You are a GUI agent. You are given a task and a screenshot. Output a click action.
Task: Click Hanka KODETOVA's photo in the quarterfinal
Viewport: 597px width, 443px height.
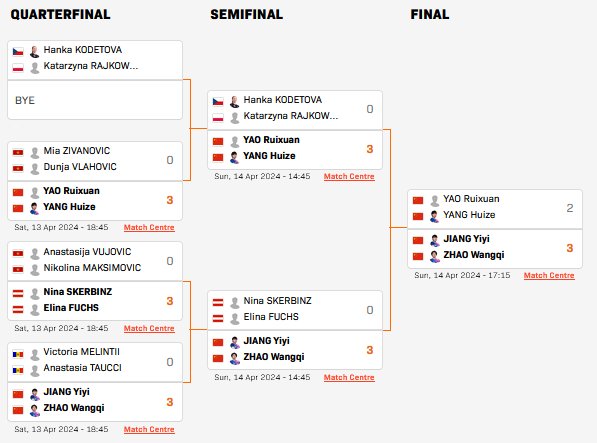coord(35,51)
